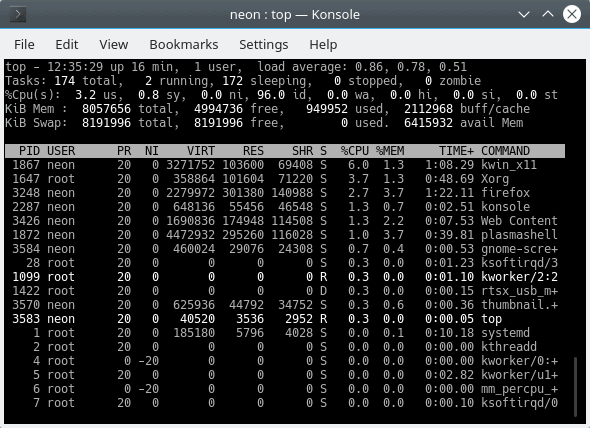This screenshot has width=590, height=428.
Task: Minimize window using the down chevron
Action: (524, 15)
